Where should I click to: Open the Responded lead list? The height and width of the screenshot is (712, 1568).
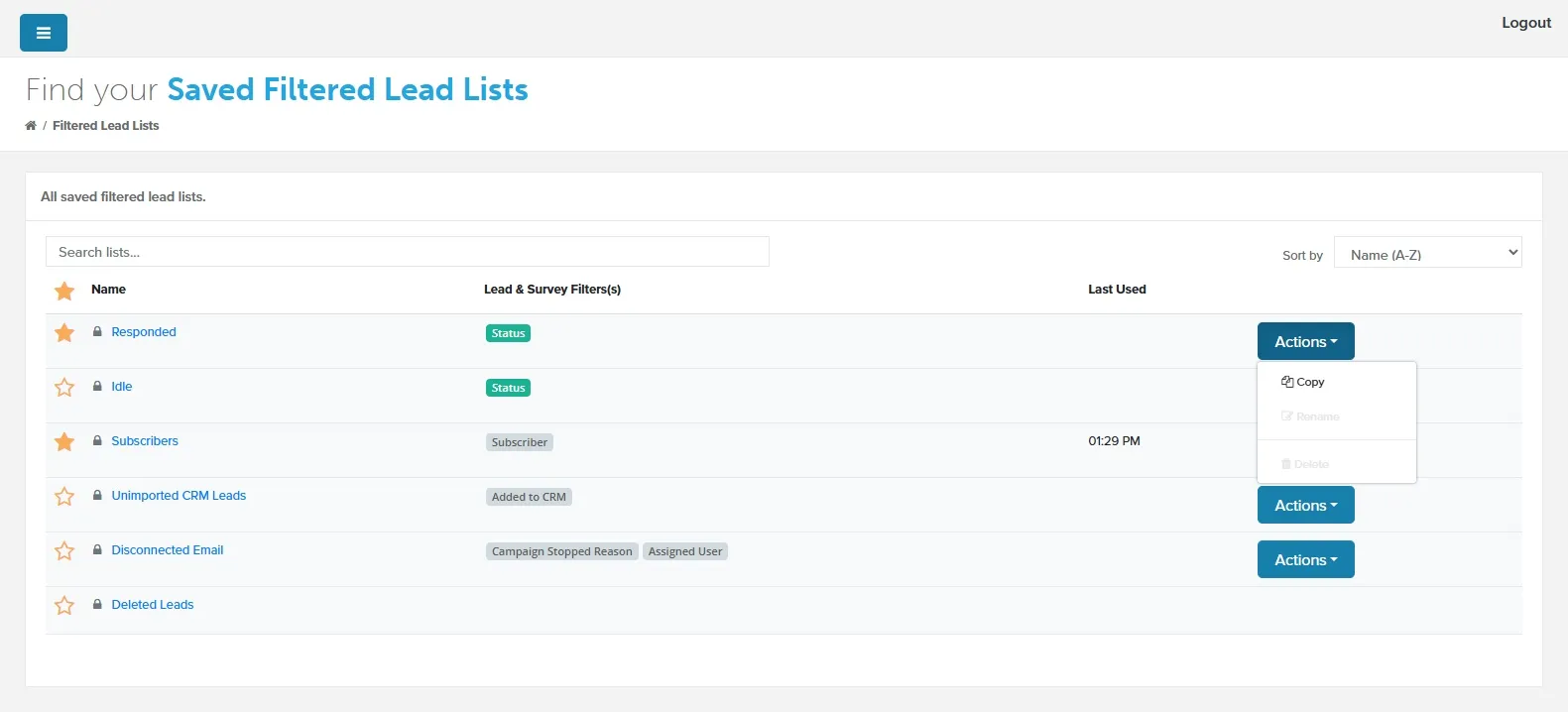[x=144, y=332]
